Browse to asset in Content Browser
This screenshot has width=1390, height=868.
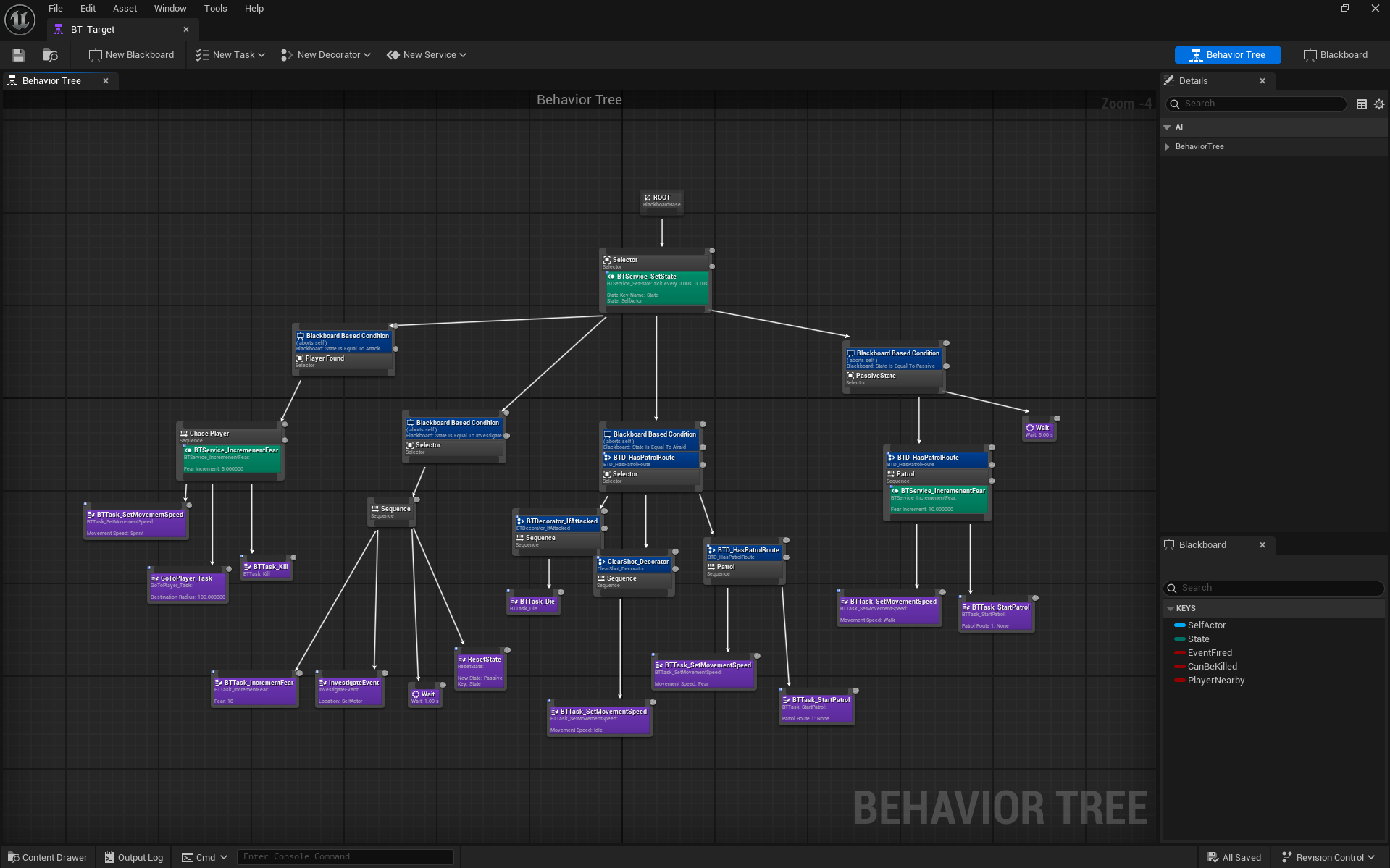click(49, 54)
